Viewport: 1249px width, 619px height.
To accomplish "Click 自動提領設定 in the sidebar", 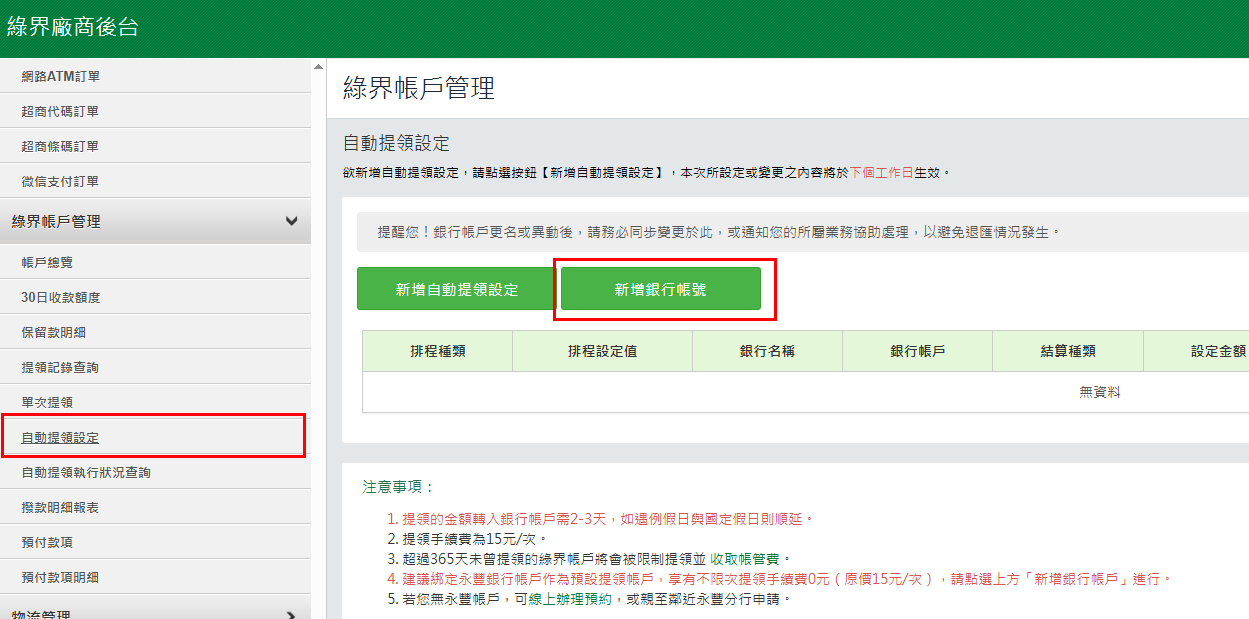I will [x=155, y=438].
